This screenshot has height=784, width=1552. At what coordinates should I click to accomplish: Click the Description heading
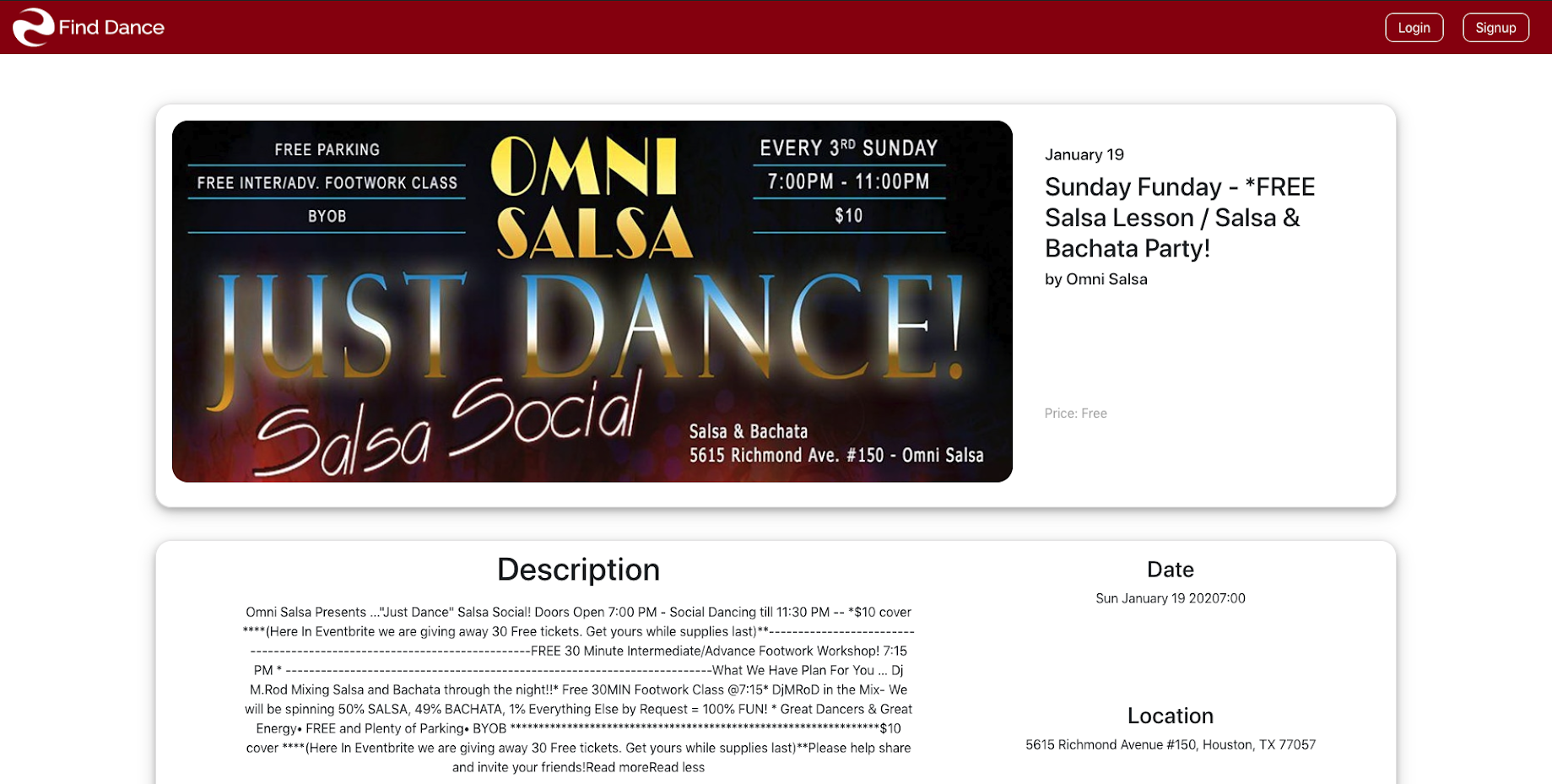(x=578, y=570)
